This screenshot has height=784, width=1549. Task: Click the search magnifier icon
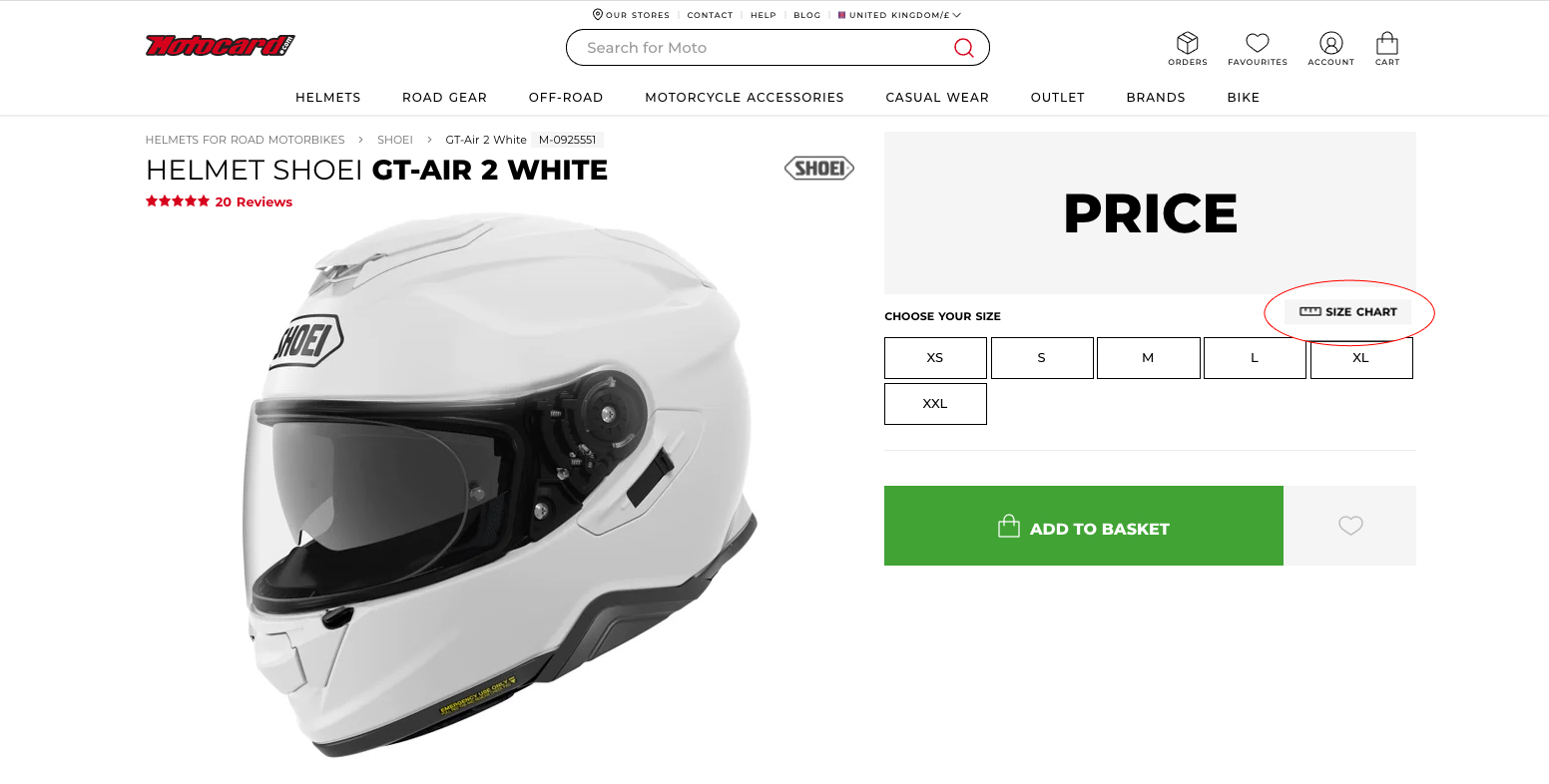(963, 48)
